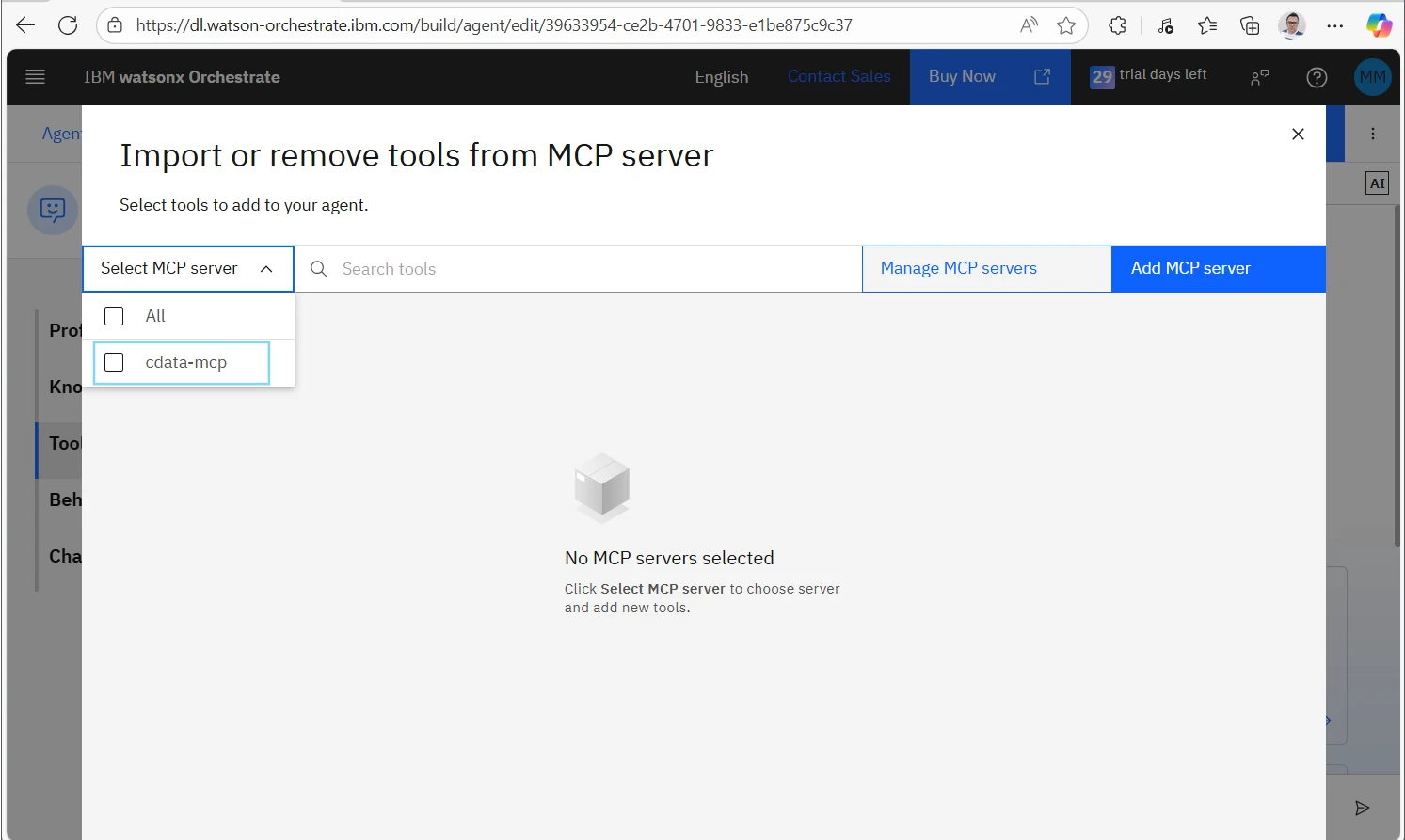
Task: Open the Contact Sales link
Action: pos(838,77)
